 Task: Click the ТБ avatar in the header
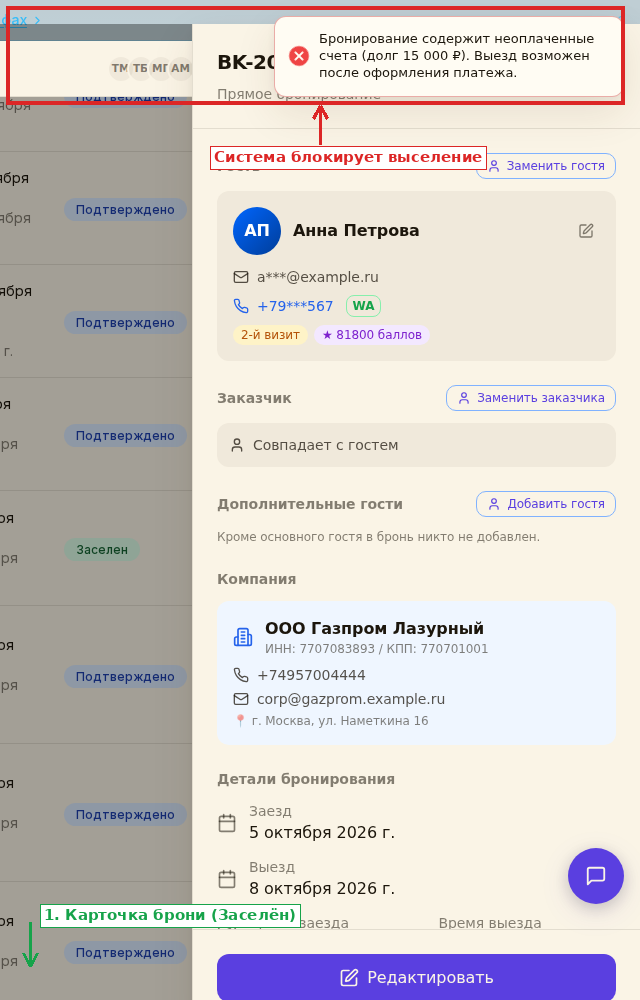point(140,68)
